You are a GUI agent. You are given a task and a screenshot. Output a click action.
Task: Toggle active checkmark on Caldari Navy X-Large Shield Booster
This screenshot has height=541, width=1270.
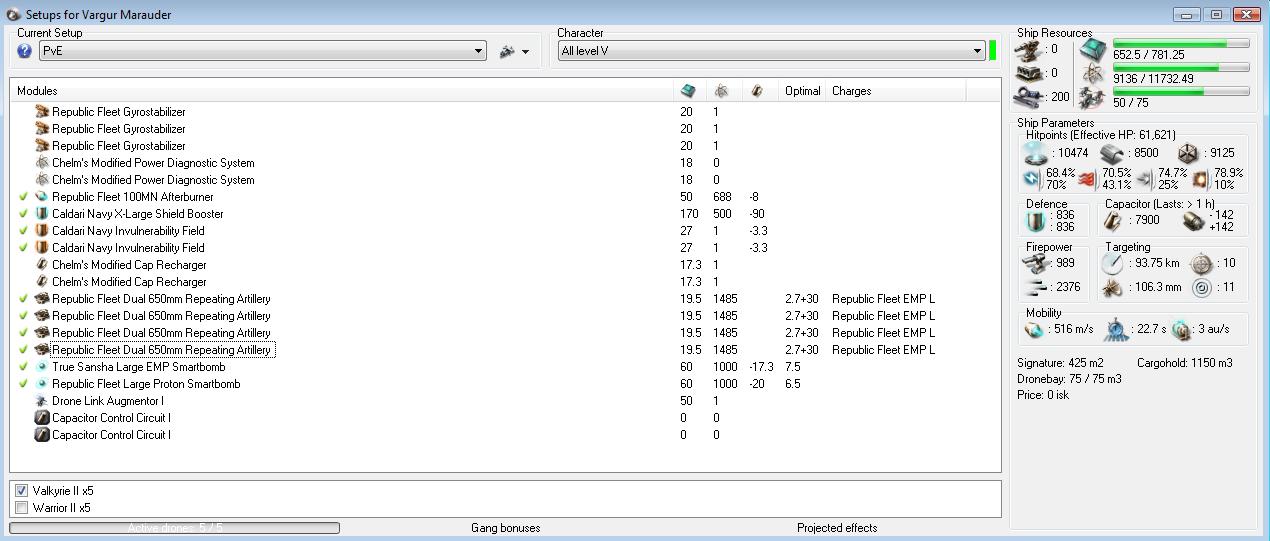[x=23, y=214]
